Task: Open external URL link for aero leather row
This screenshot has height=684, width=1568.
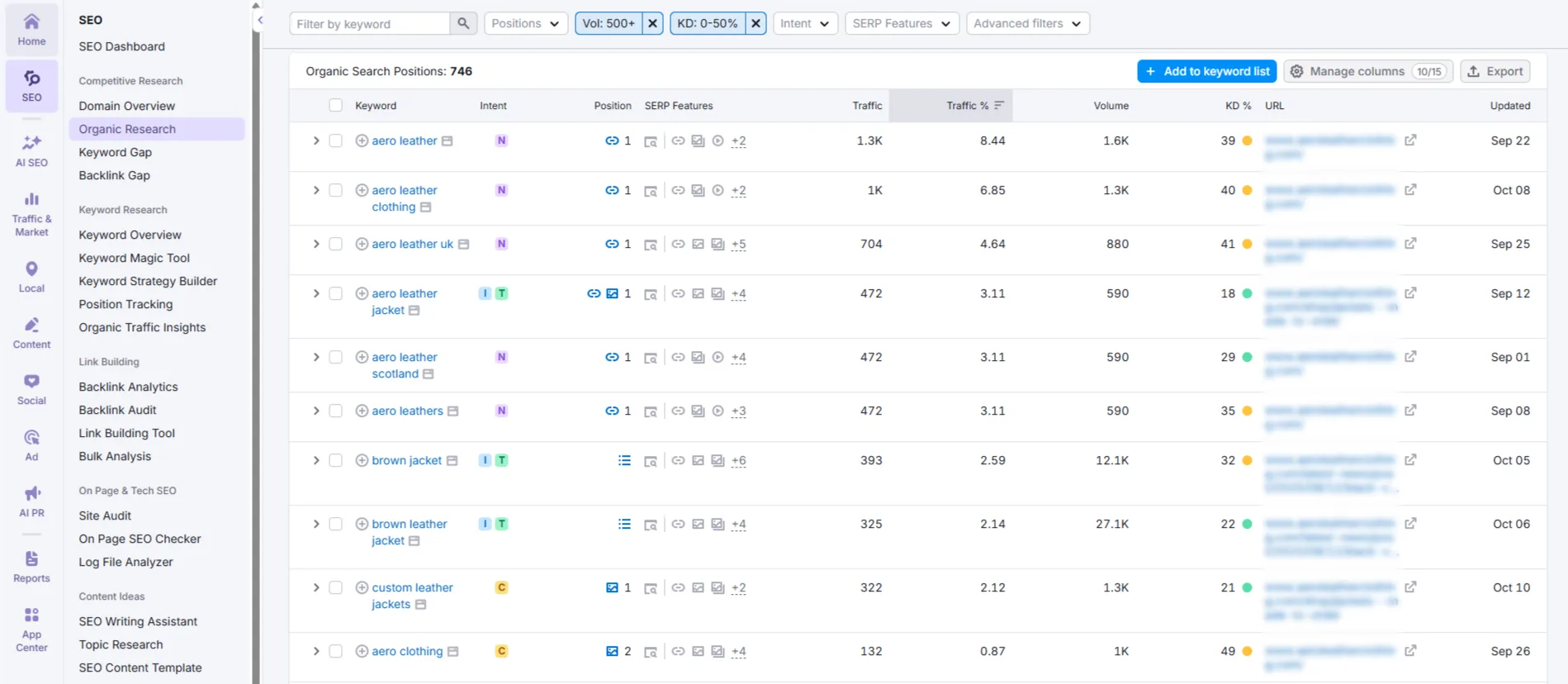Action: coord(1410,140)
